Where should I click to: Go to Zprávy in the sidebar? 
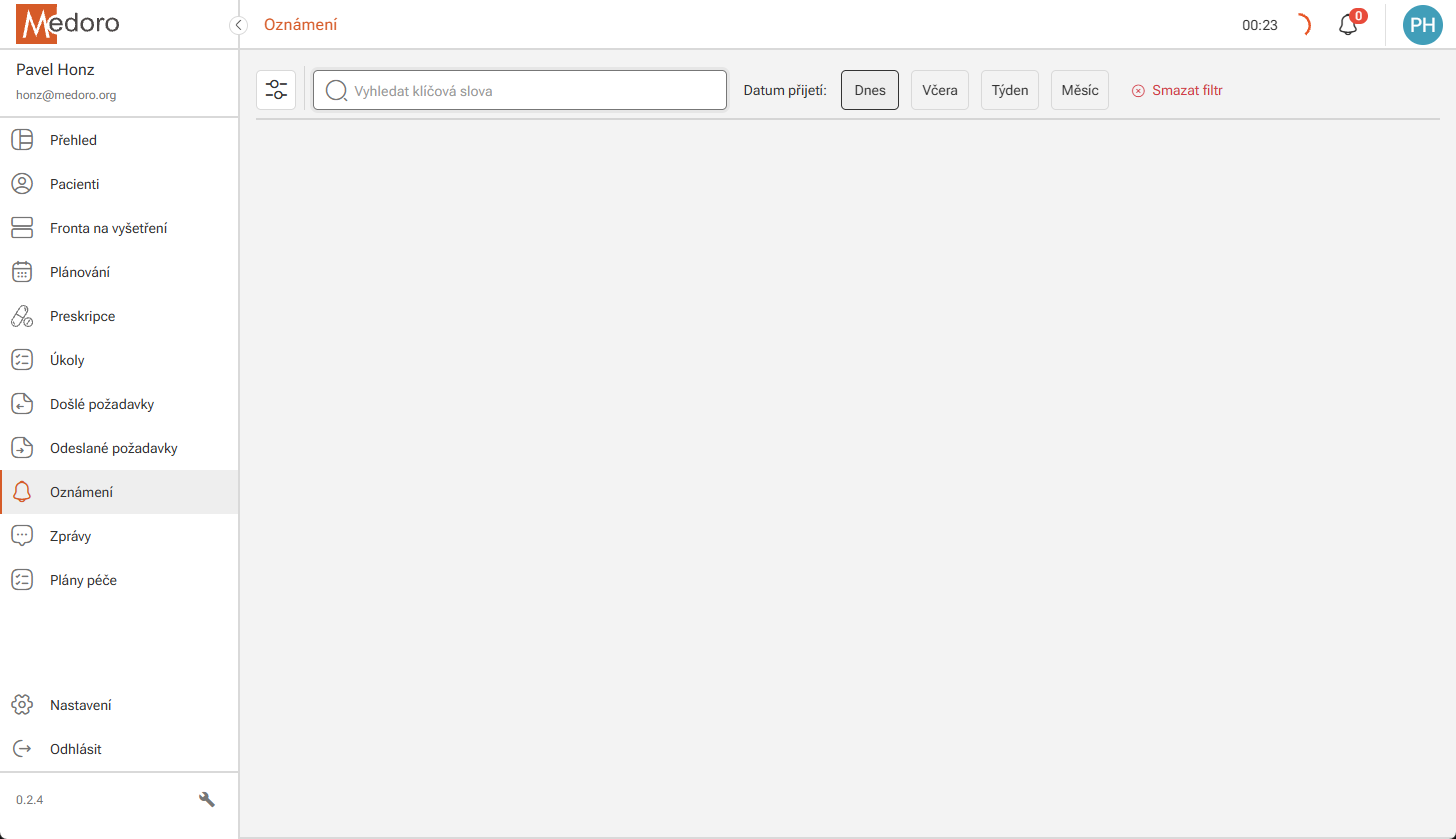pos(70,536)
